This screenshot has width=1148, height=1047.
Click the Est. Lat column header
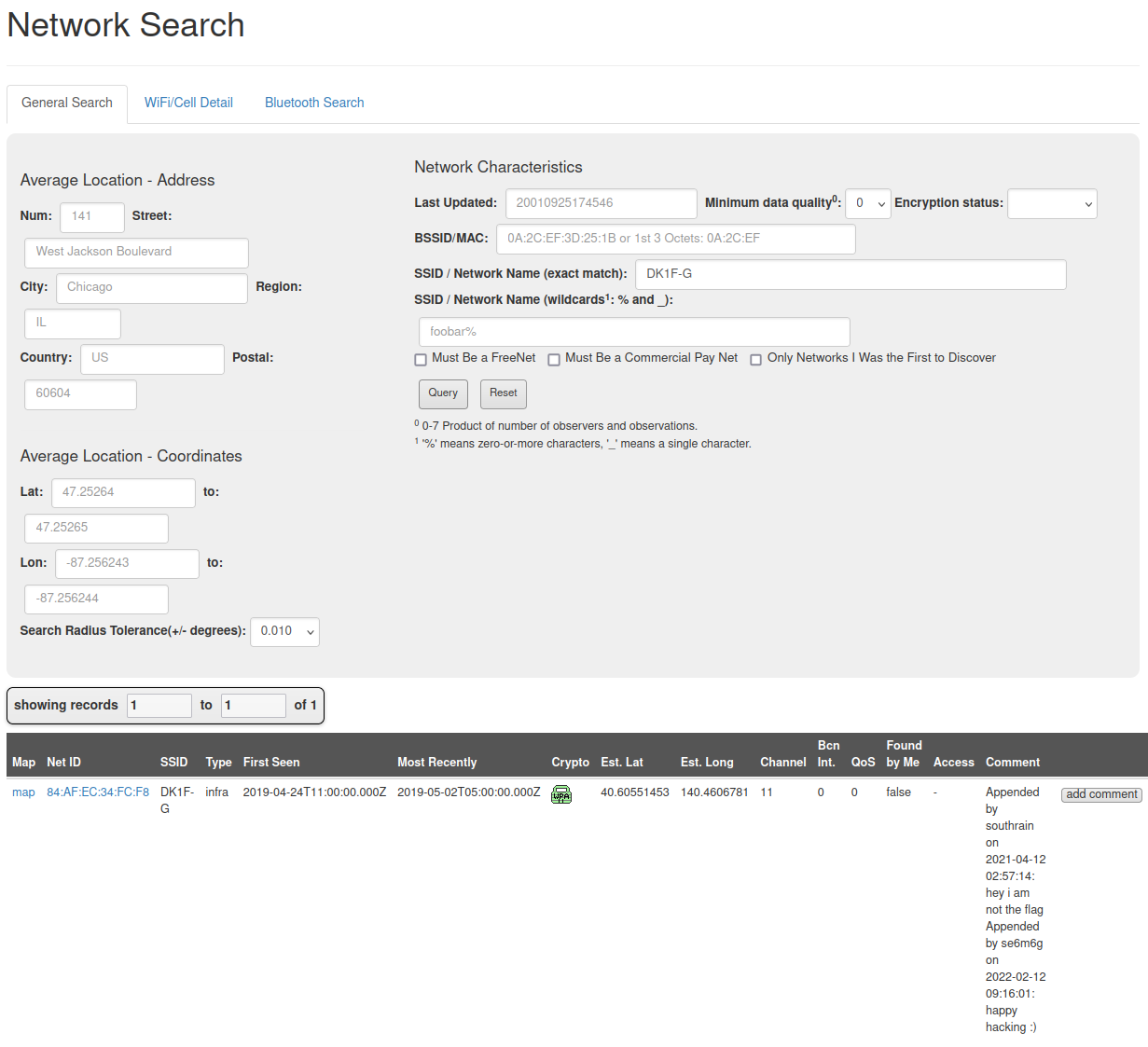point(622,763)
